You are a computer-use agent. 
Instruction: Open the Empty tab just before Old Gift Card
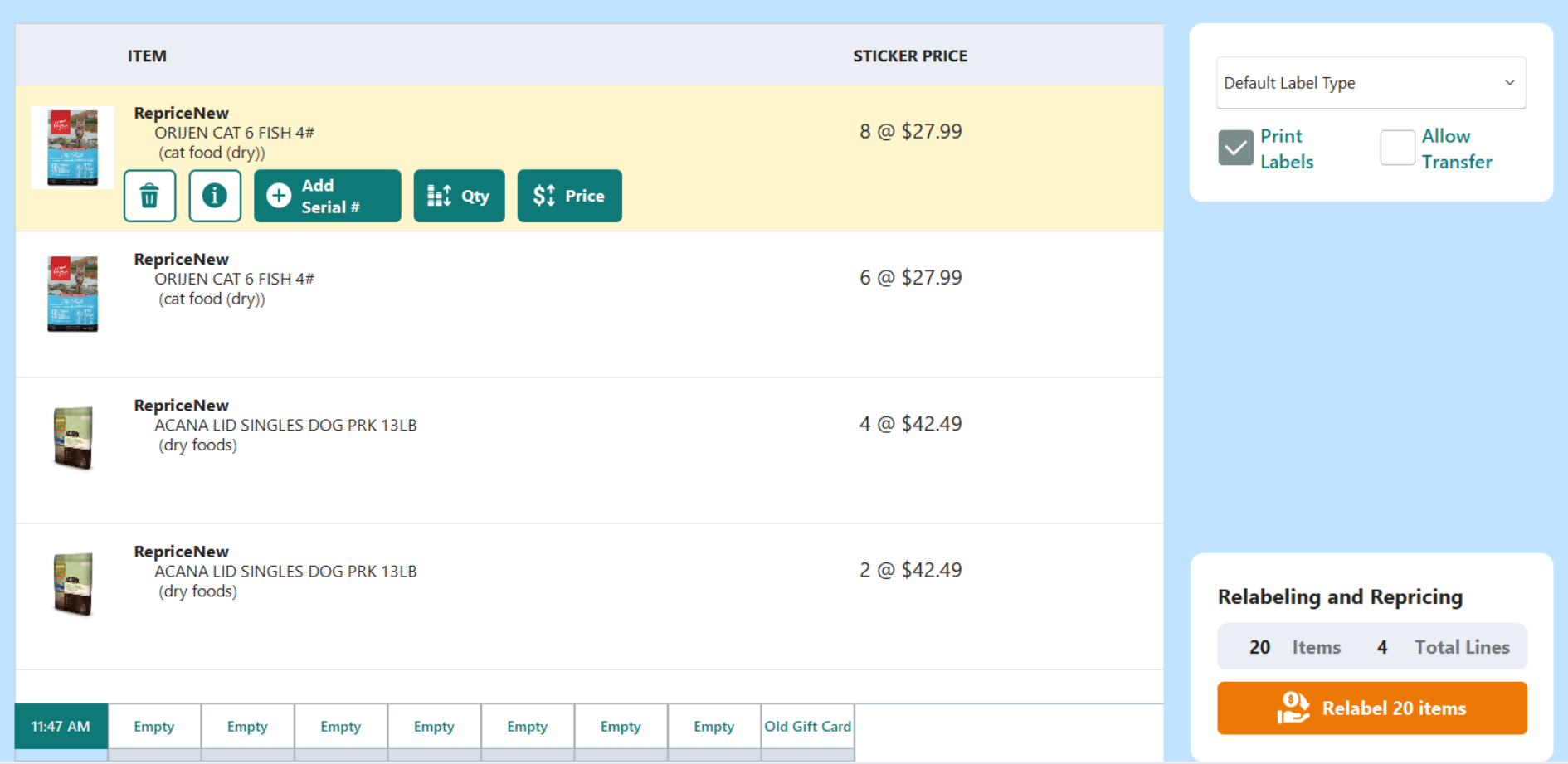714,727
